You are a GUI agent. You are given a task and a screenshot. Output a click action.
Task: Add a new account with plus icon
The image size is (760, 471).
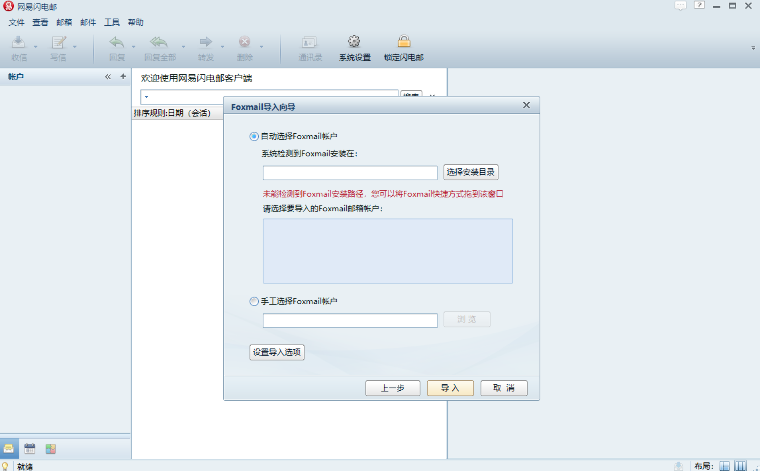tap(123, 76)
